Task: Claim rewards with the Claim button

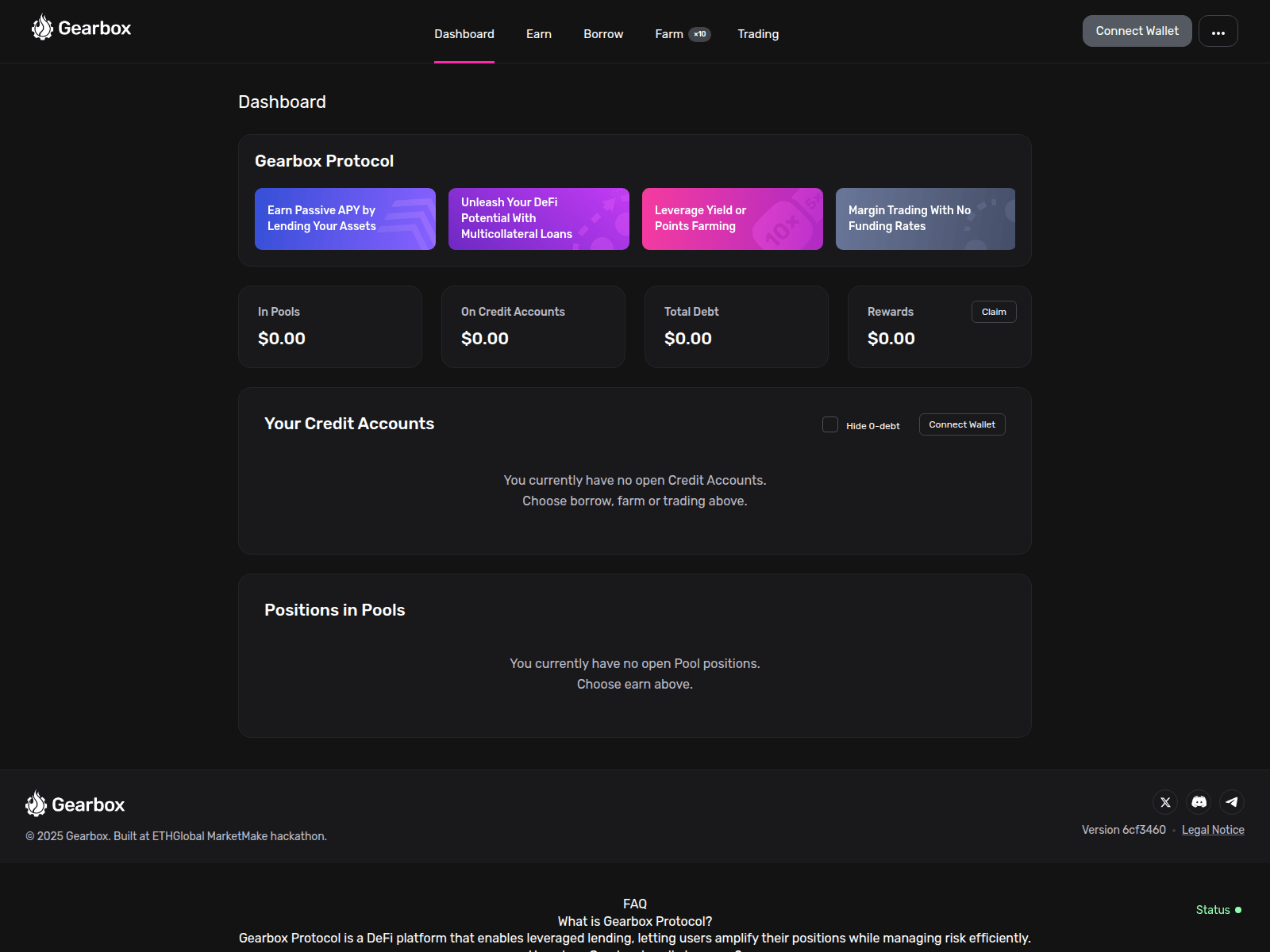Action: click(994, 312)
